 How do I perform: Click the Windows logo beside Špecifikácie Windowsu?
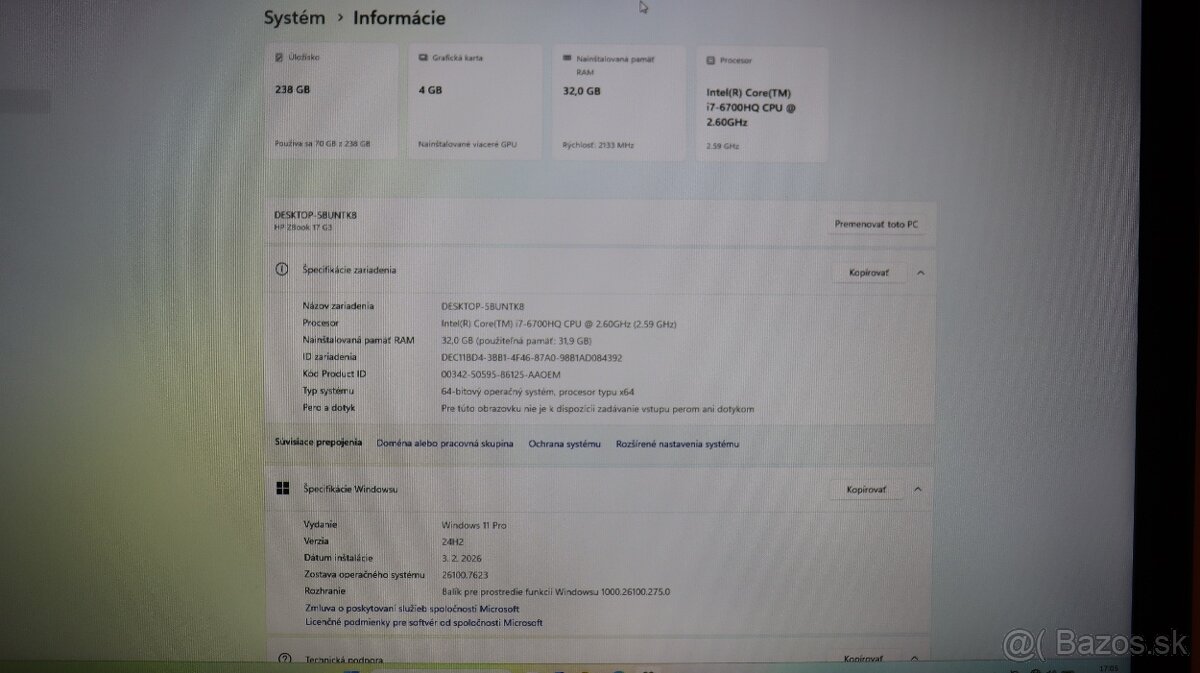coord(283,488)
